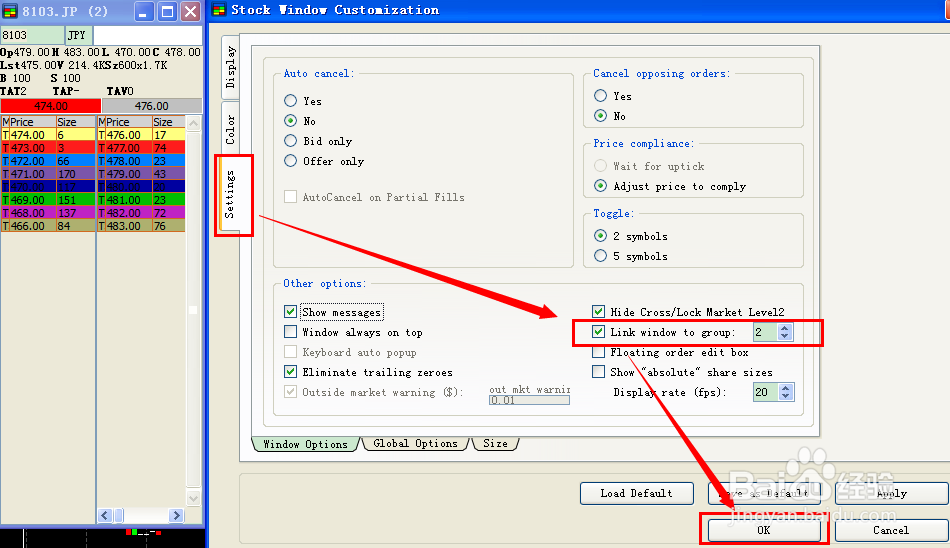
Task: Click the Load Default button
Action: [636, 493]
